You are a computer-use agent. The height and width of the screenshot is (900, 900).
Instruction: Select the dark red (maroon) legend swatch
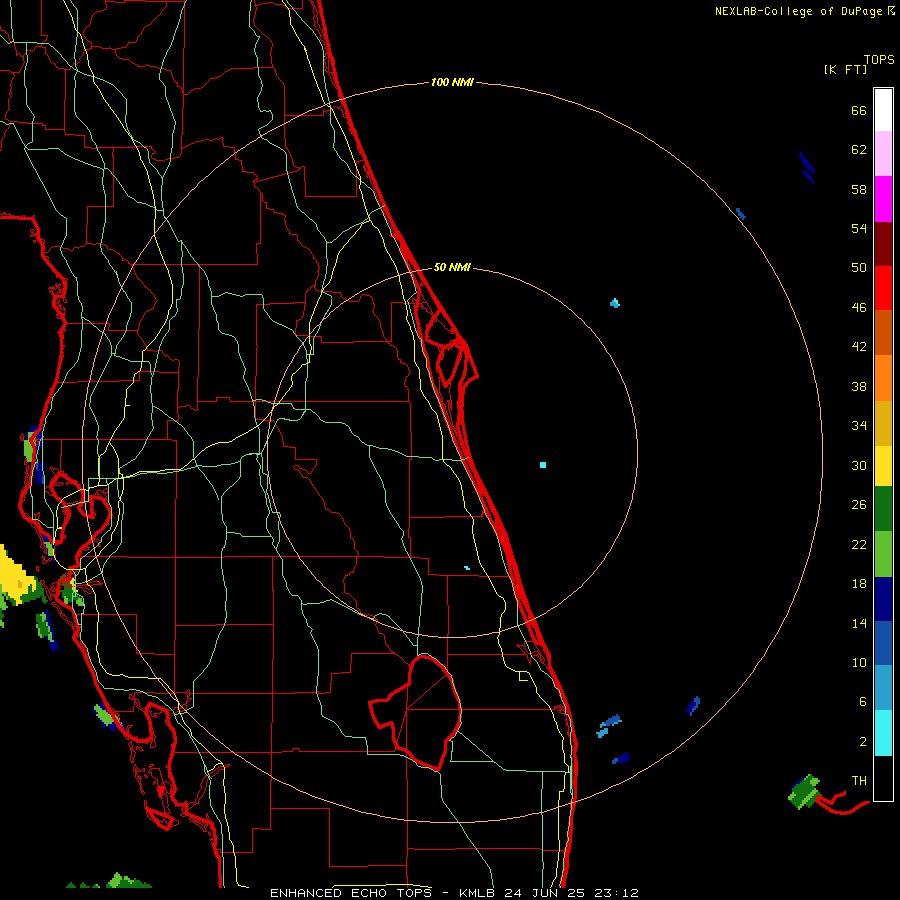coord(883,244)
